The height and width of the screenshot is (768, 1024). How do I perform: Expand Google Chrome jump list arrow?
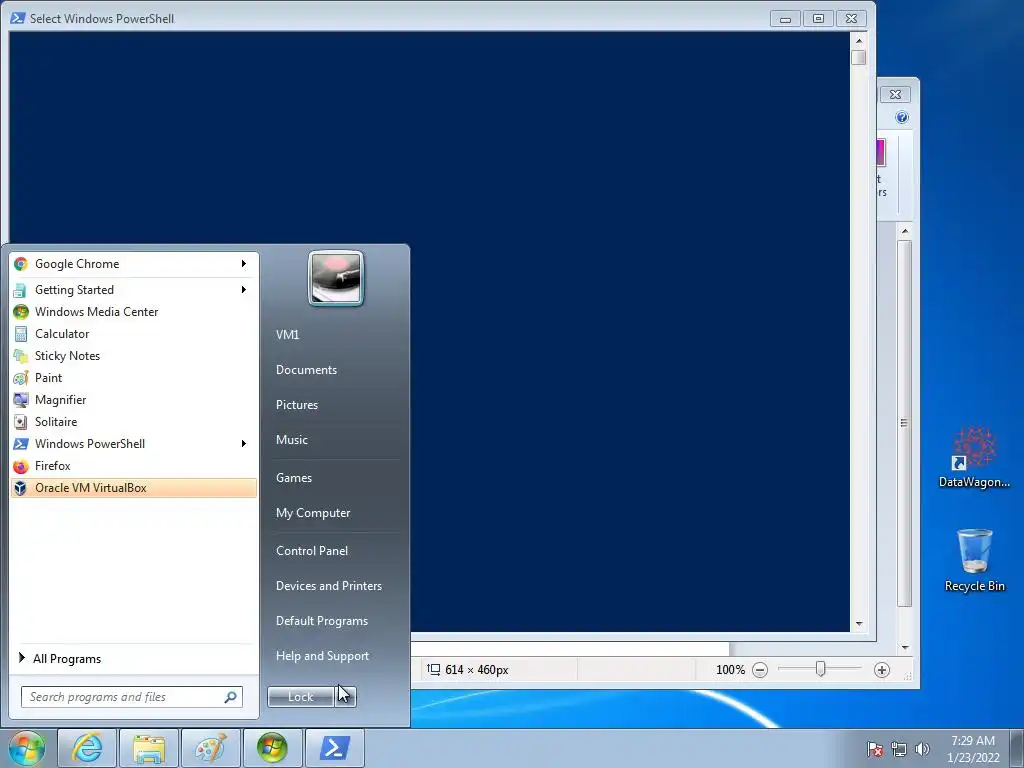[244, 264]
